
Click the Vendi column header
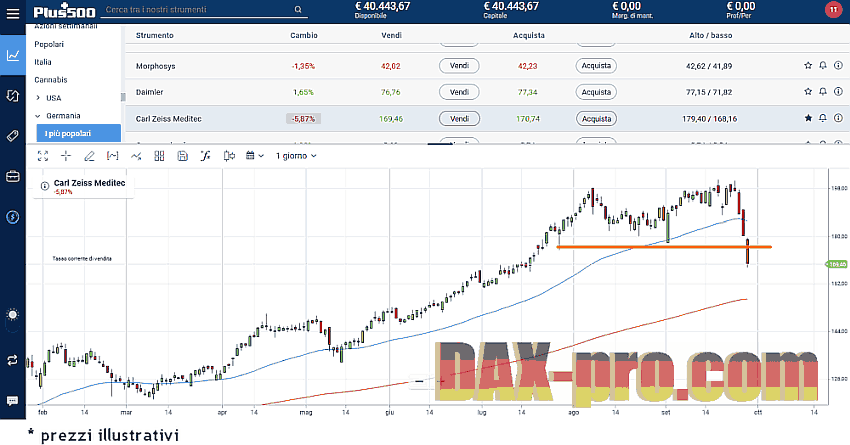click(x=391, y=35)
